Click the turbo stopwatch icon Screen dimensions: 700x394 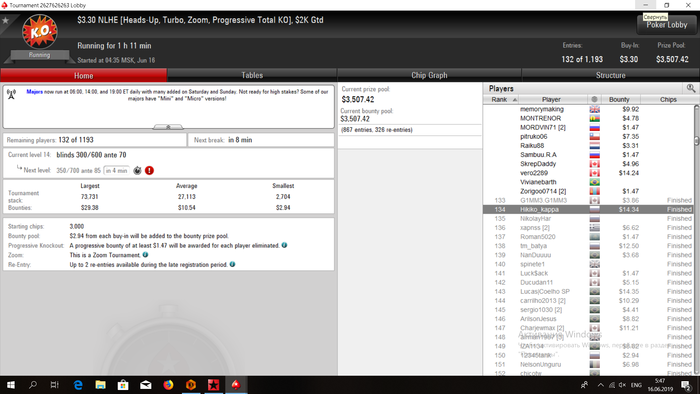tap(138, 170)
